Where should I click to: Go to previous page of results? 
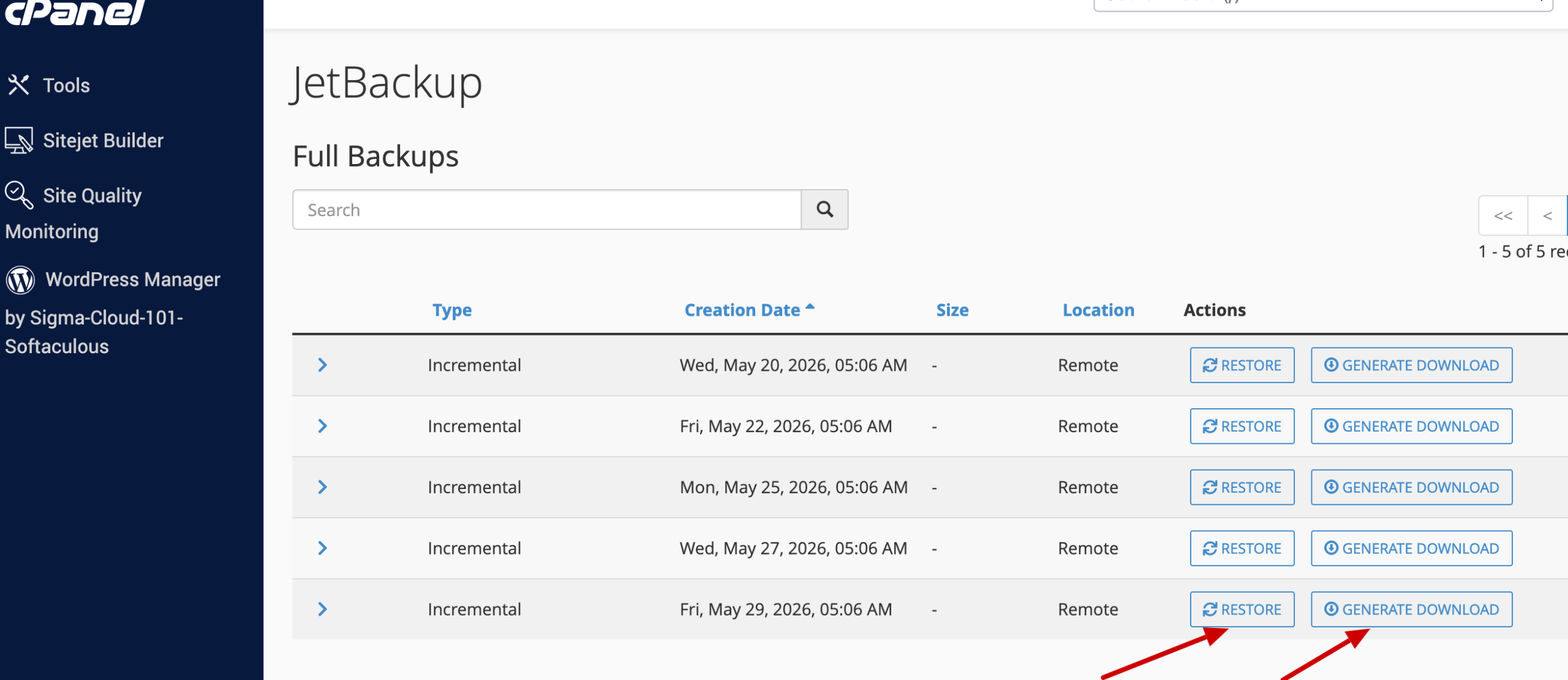(x=1548, y=215)
